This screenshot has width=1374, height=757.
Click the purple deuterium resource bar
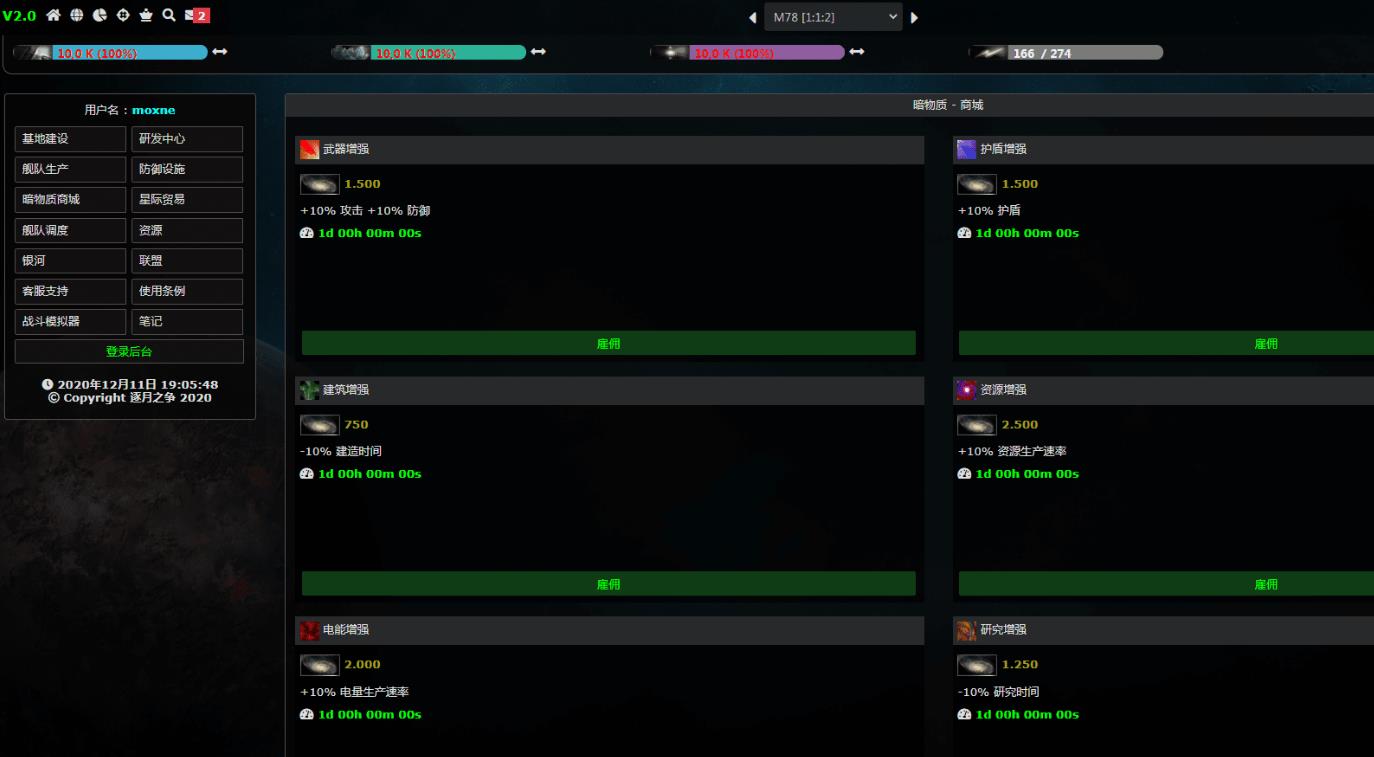coord(767,53)
